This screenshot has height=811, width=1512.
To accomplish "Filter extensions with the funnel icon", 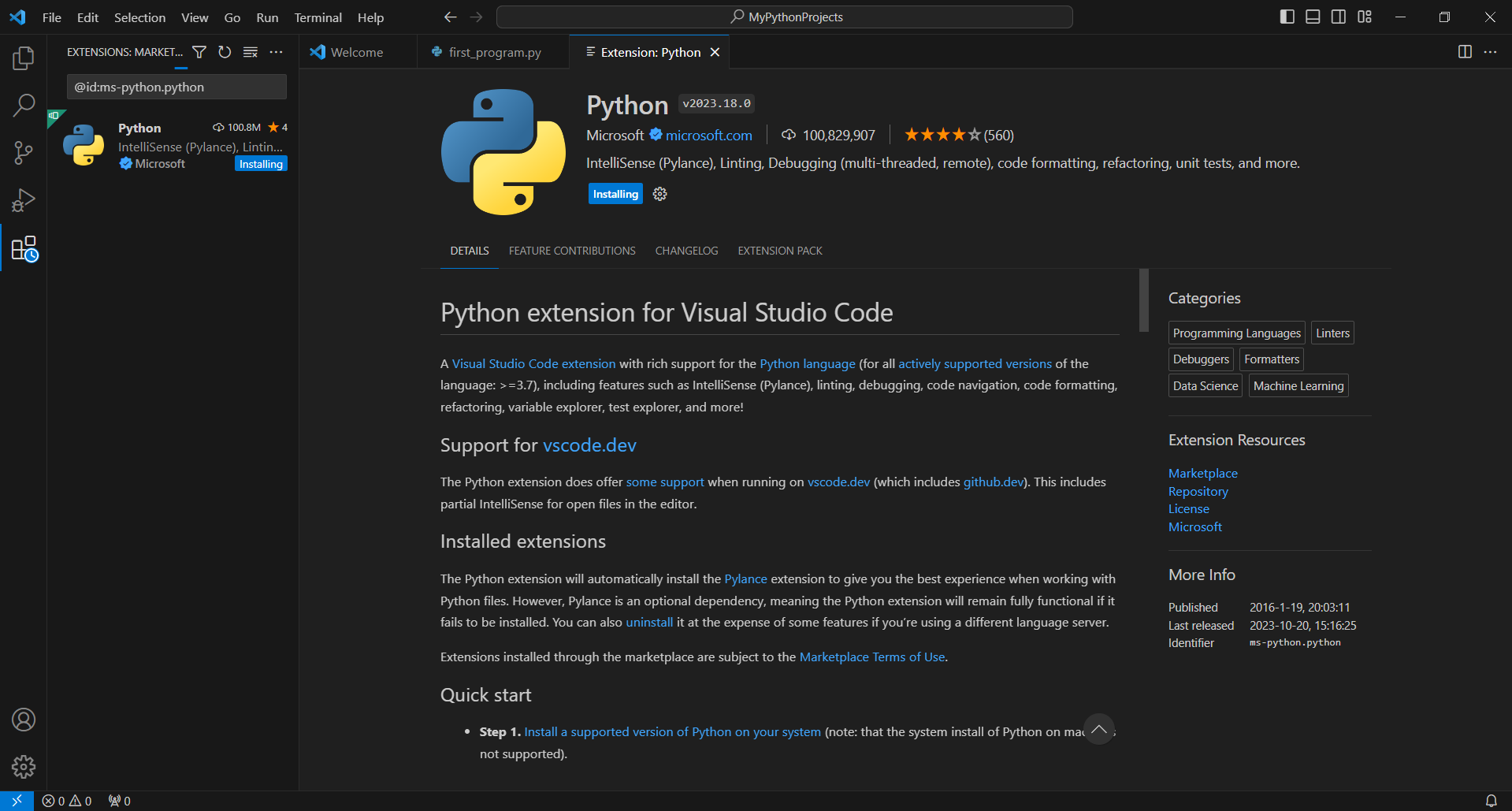I will (199, 52).
